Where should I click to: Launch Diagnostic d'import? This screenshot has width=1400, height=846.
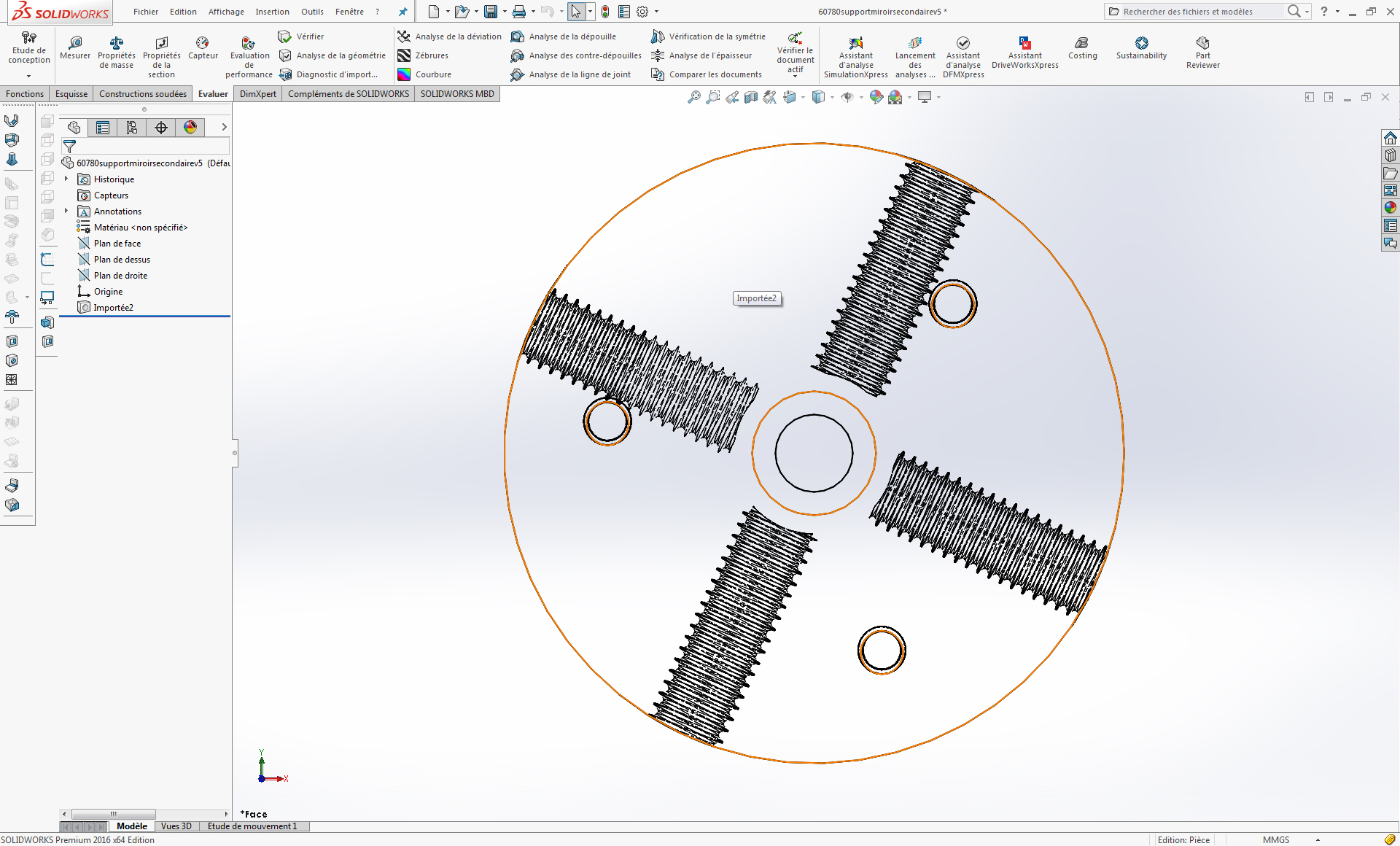click(x=328, y=74)
